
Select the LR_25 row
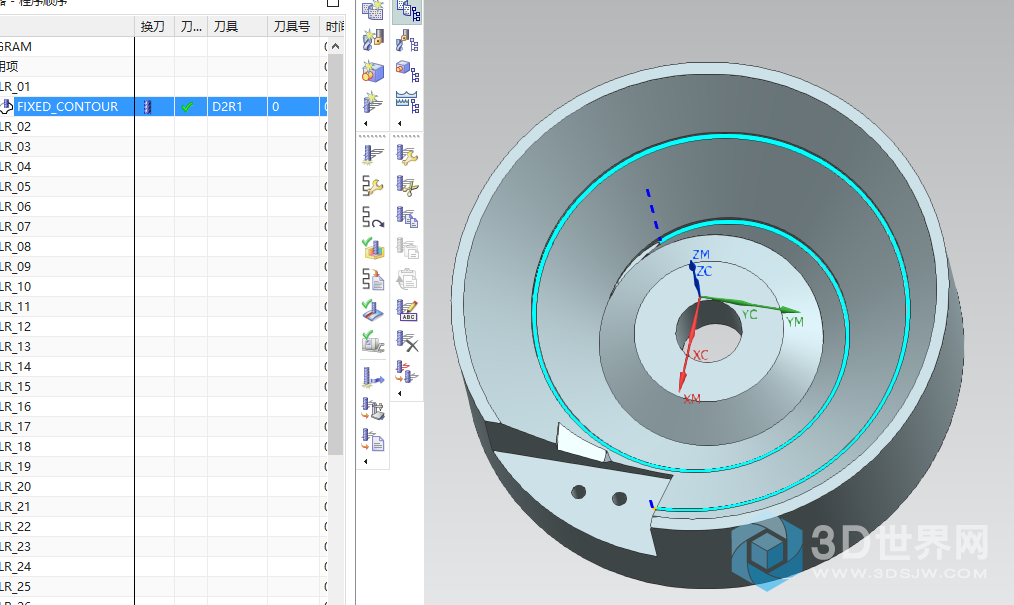(163, 588)
